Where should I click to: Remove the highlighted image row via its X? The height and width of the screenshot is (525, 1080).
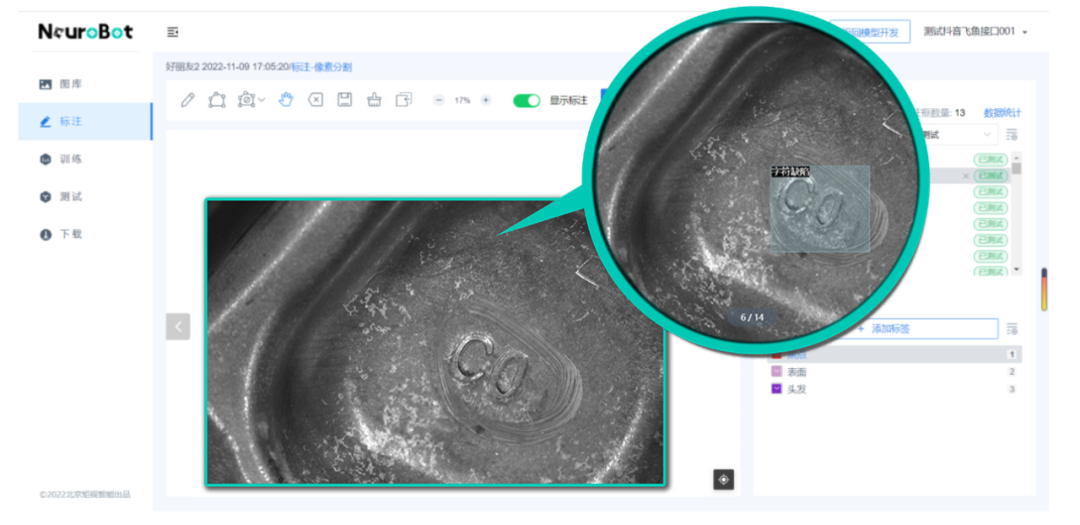pyautogui.click(x=966, y=176)
